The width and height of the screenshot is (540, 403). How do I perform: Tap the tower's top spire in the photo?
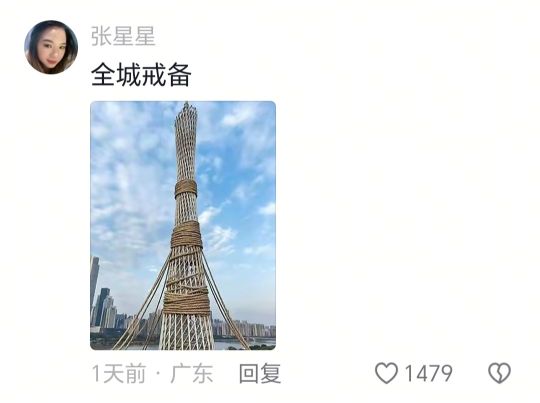(x=186, y=108)
